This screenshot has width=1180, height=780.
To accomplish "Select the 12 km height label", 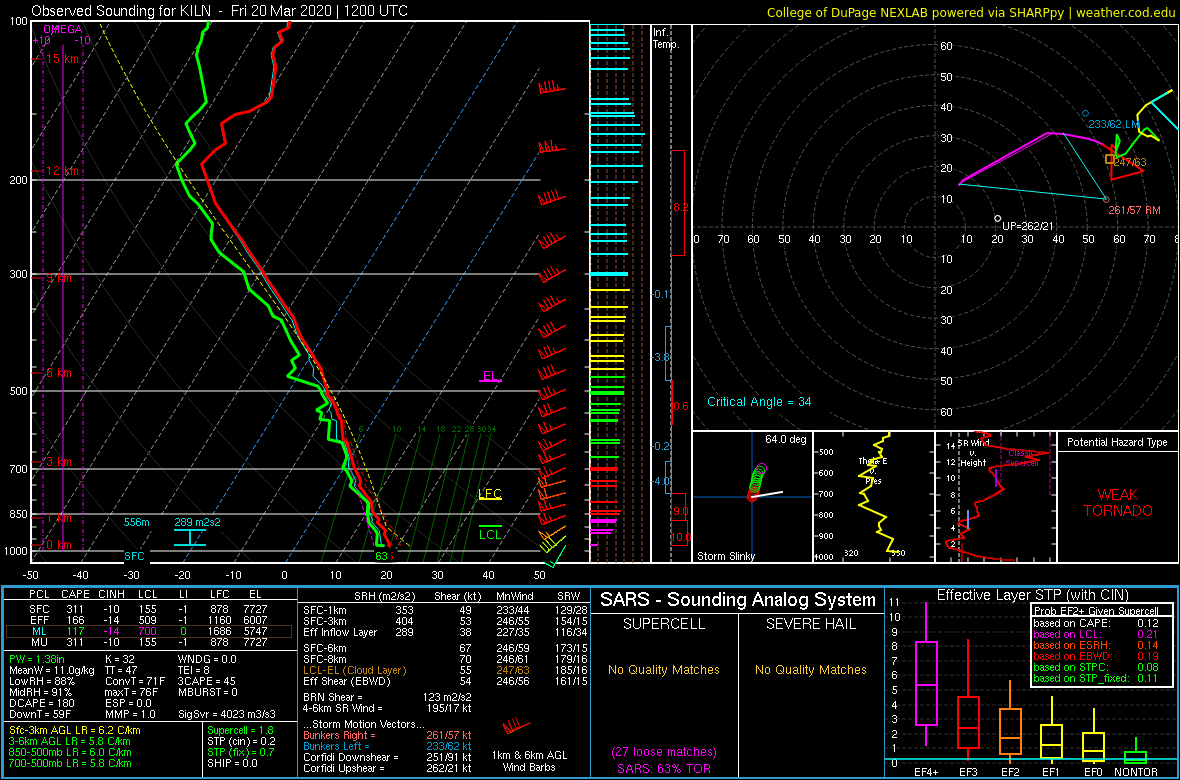I will point(62,171).
